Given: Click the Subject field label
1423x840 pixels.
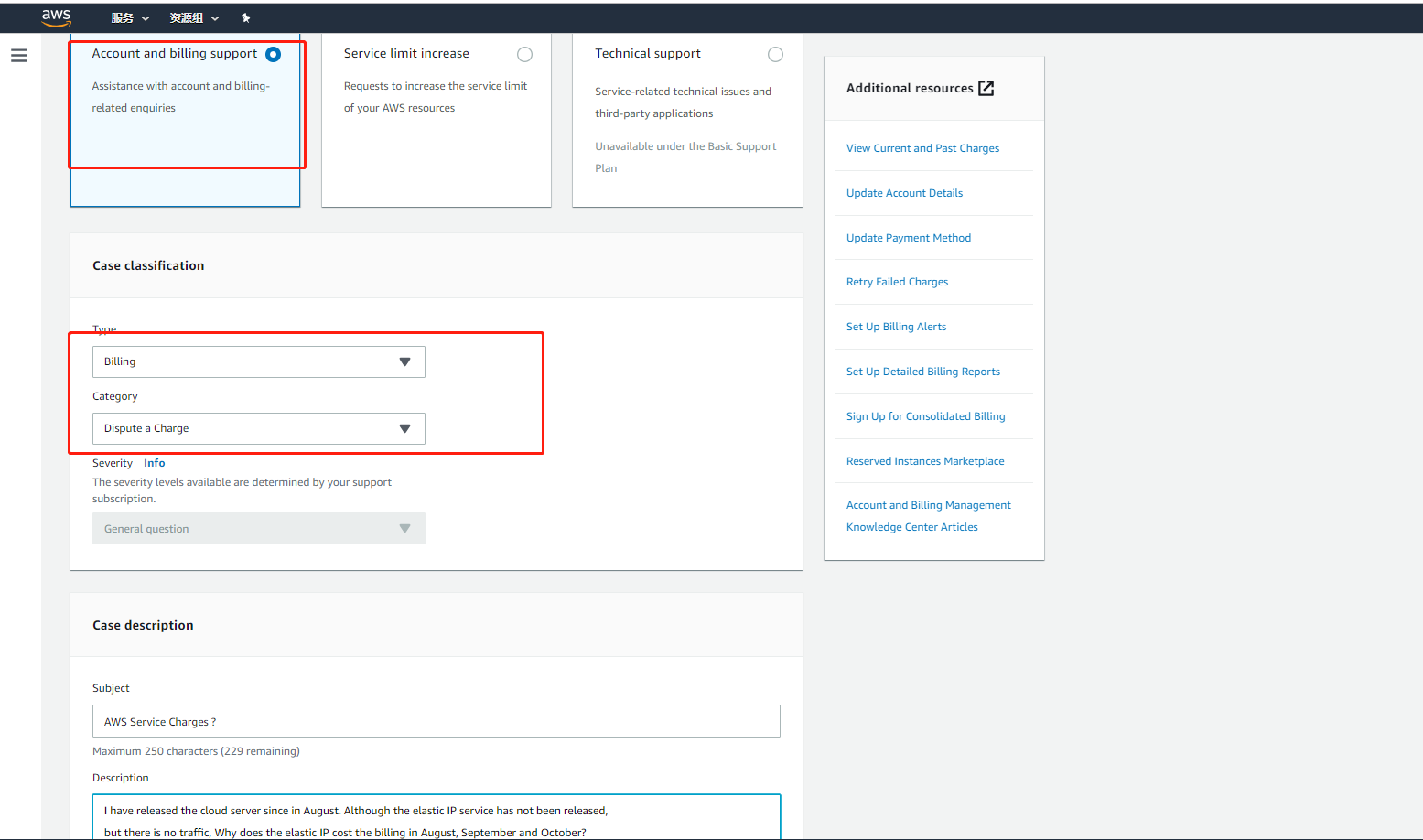Looking at the screenshot, I should 111,688.
